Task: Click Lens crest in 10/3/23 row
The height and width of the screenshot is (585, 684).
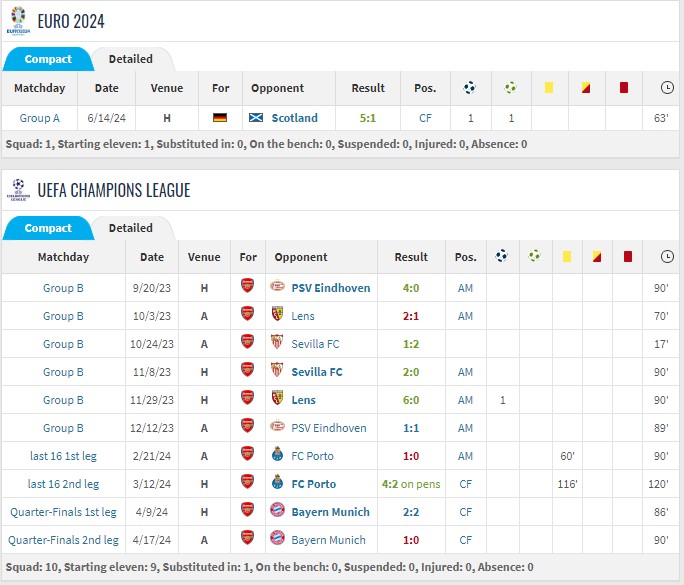Action: tap(277, 314)
